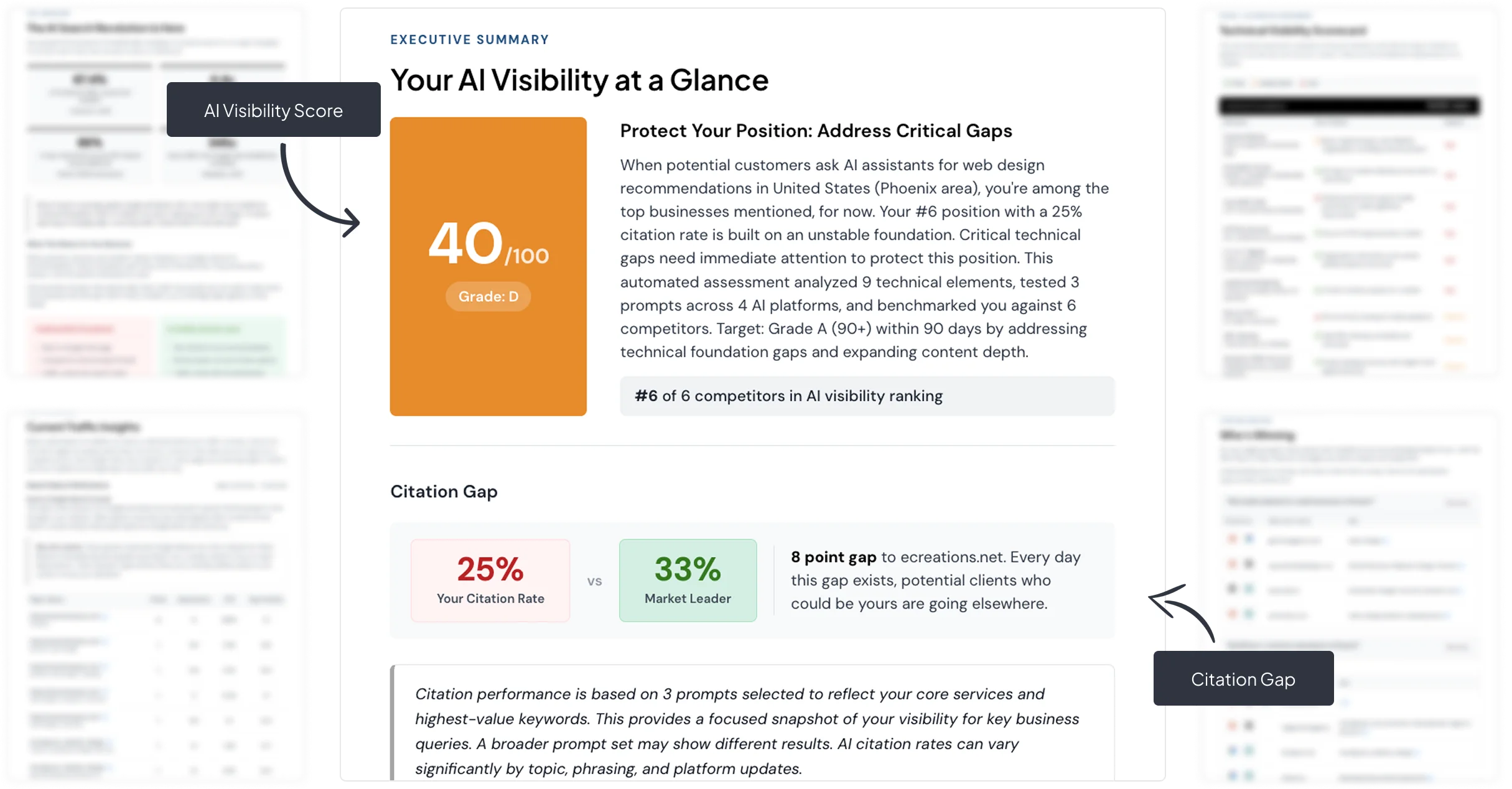The width and height of the screenshot is (1512, 789).
Task: Click the "Protect Your Position" subheading
Action: tap(816, 131)
